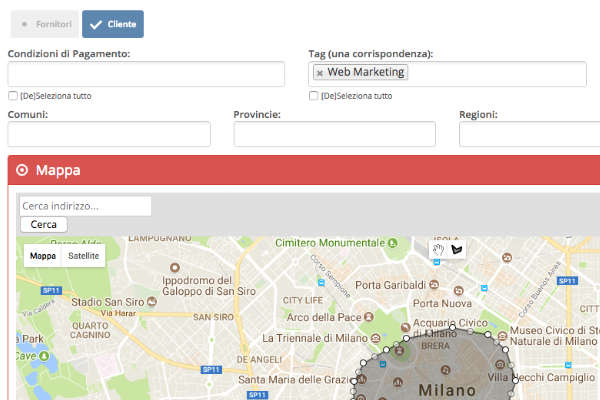Switch map view to Satellite

[83, 256]
